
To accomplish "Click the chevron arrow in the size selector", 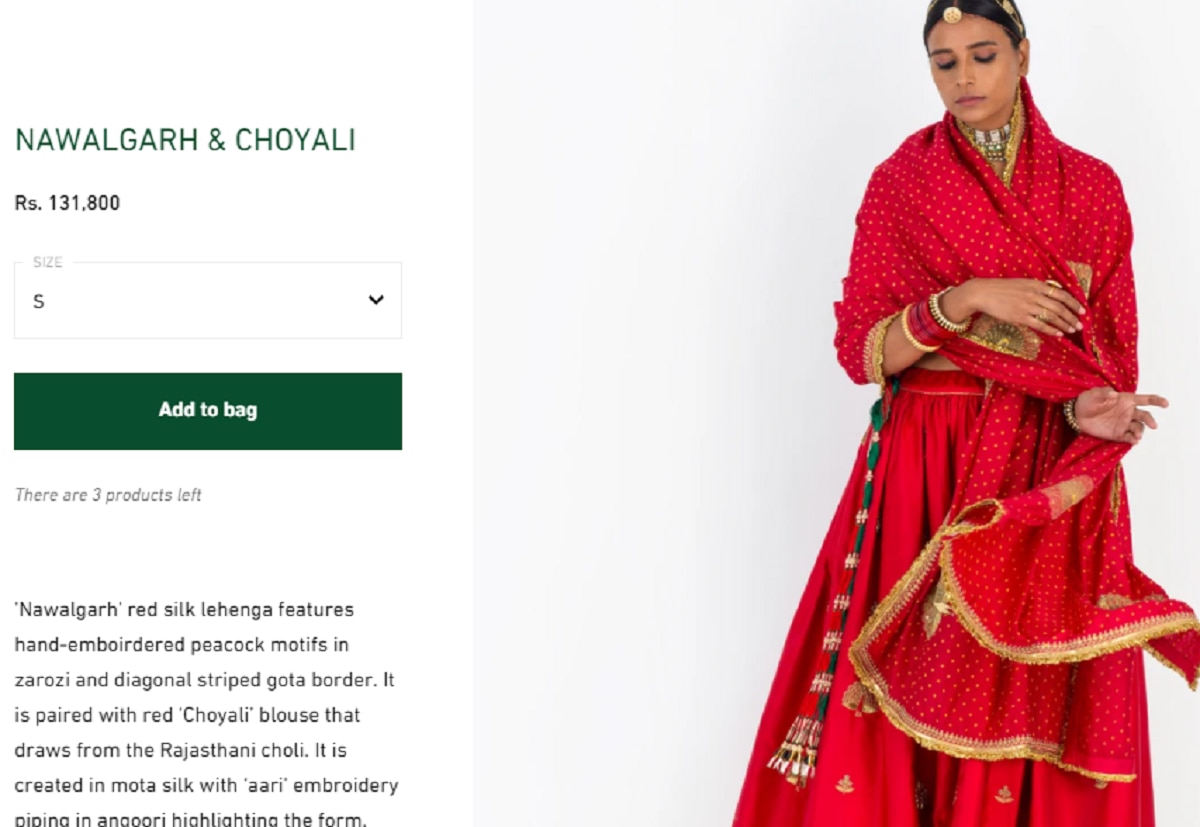I will point(376,299).
